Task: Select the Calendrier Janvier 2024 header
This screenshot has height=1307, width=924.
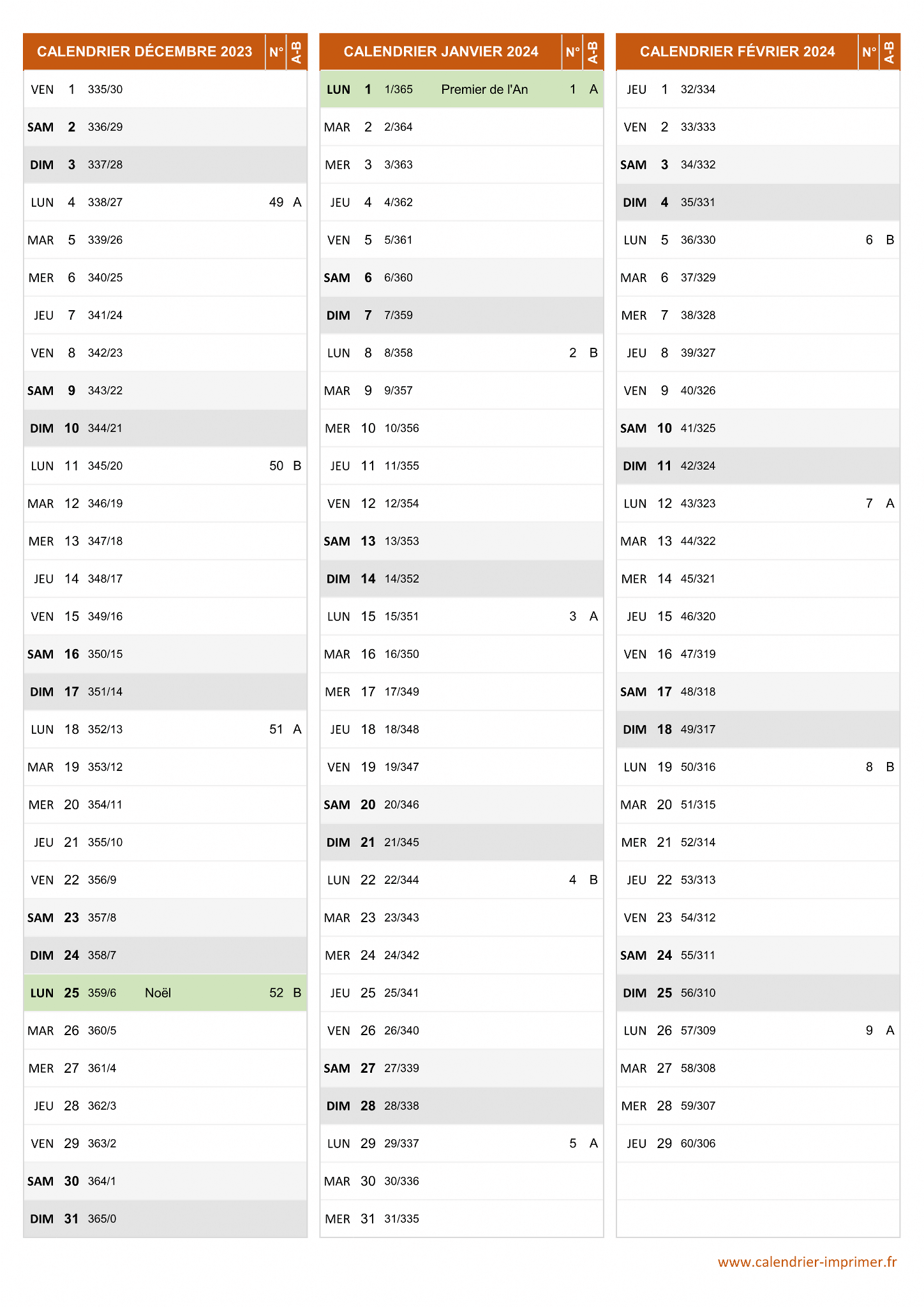Action: point(440,52)
